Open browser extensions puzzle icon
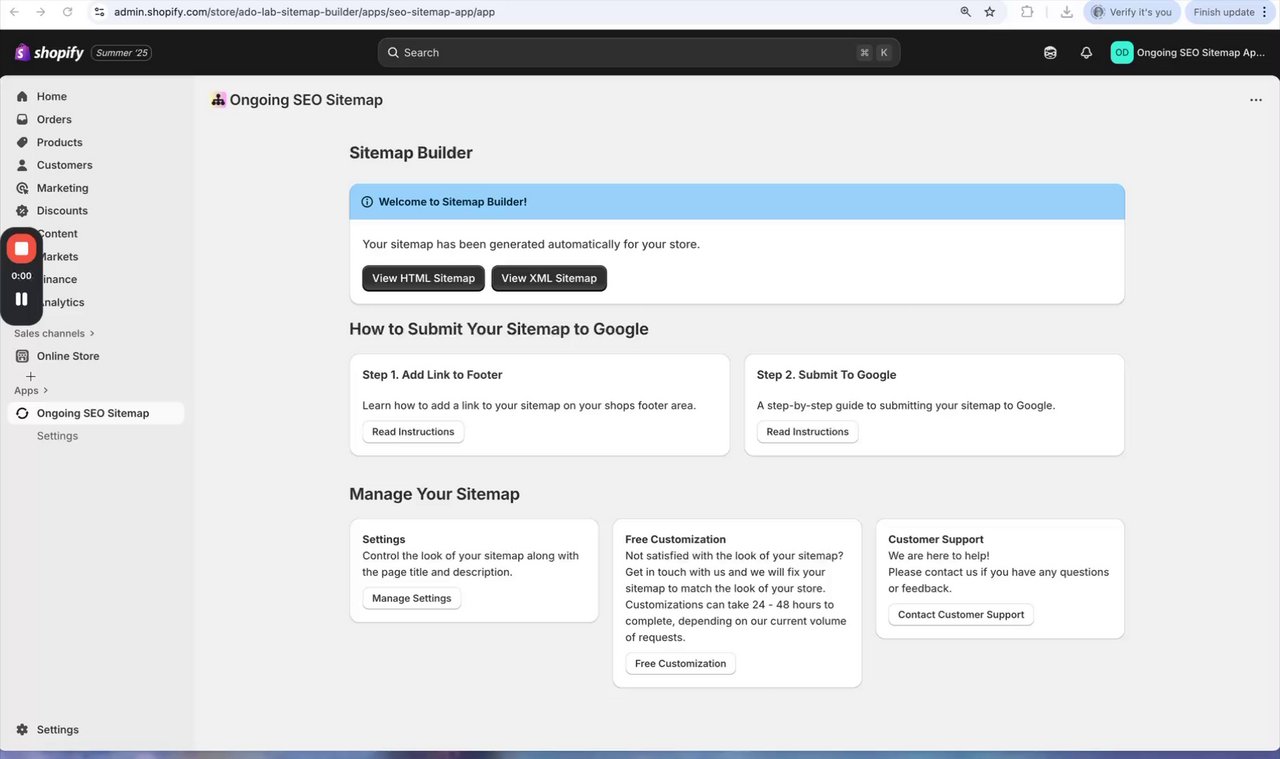This screenshot has height=759, width=1280. click(1027, 12)
